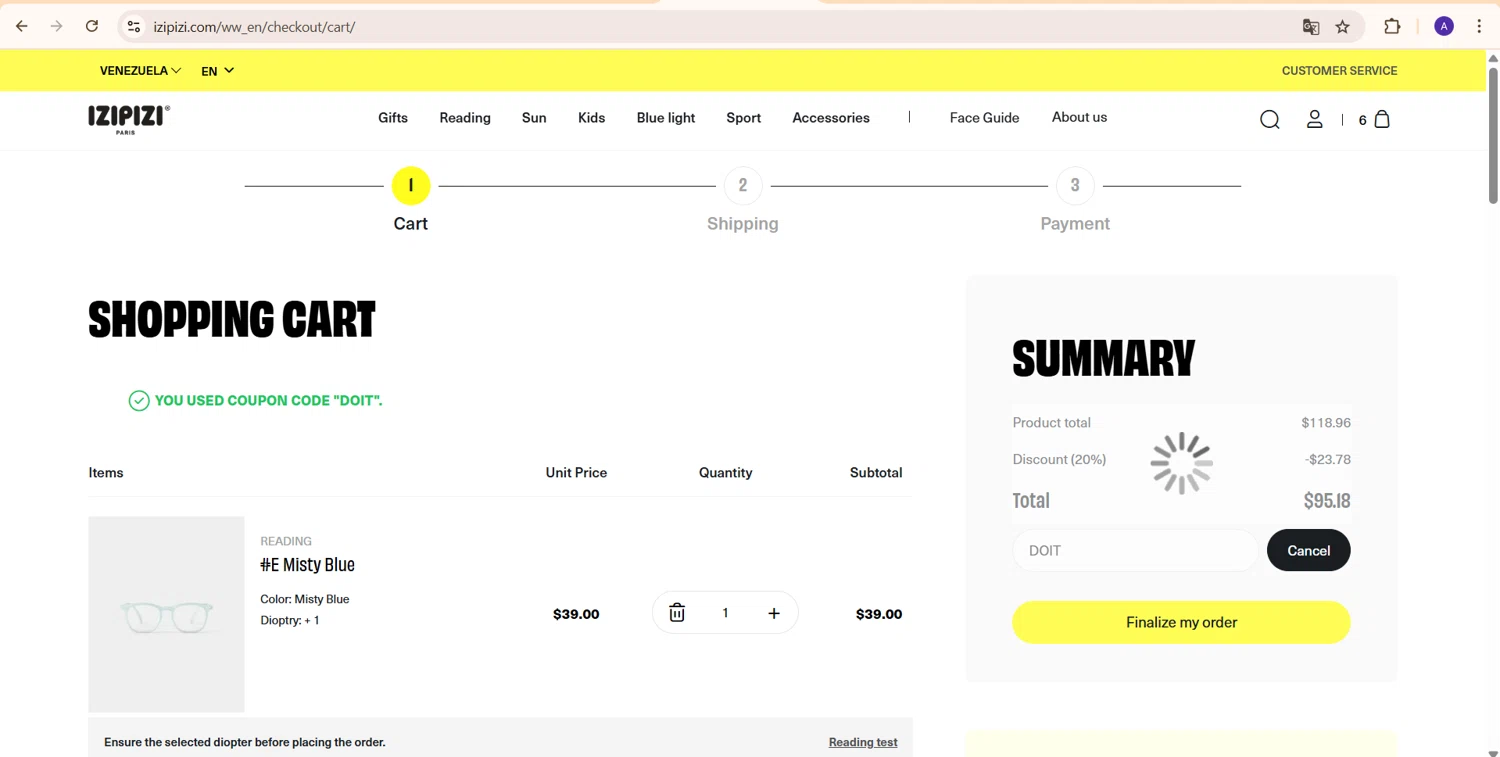Image resolution: width=1500 pixels, height=757 pixels.
Task: Click the Color: Misty Blue text
Action: pos(305,599)
